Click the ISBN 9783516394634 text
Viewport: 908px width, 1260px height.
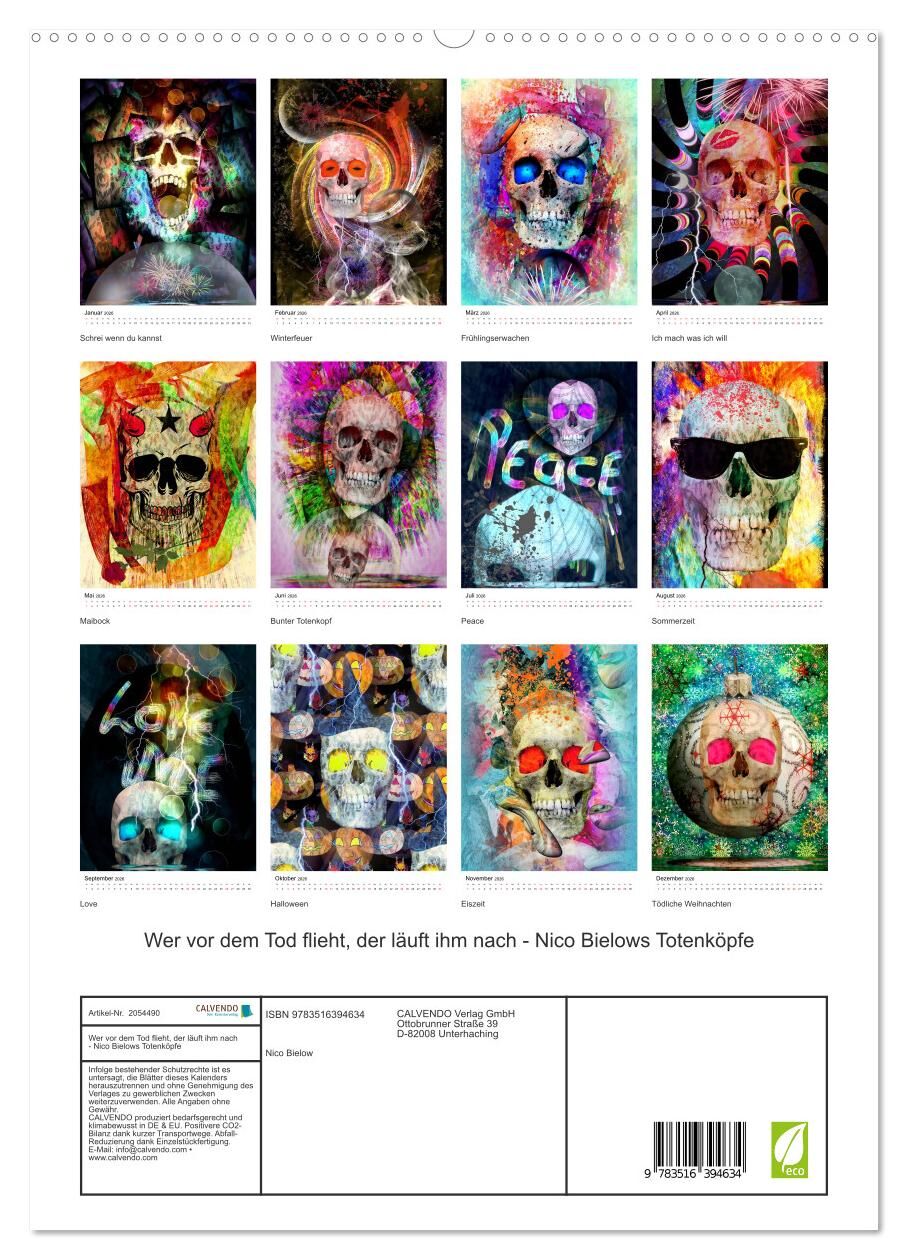(315, 1014)
